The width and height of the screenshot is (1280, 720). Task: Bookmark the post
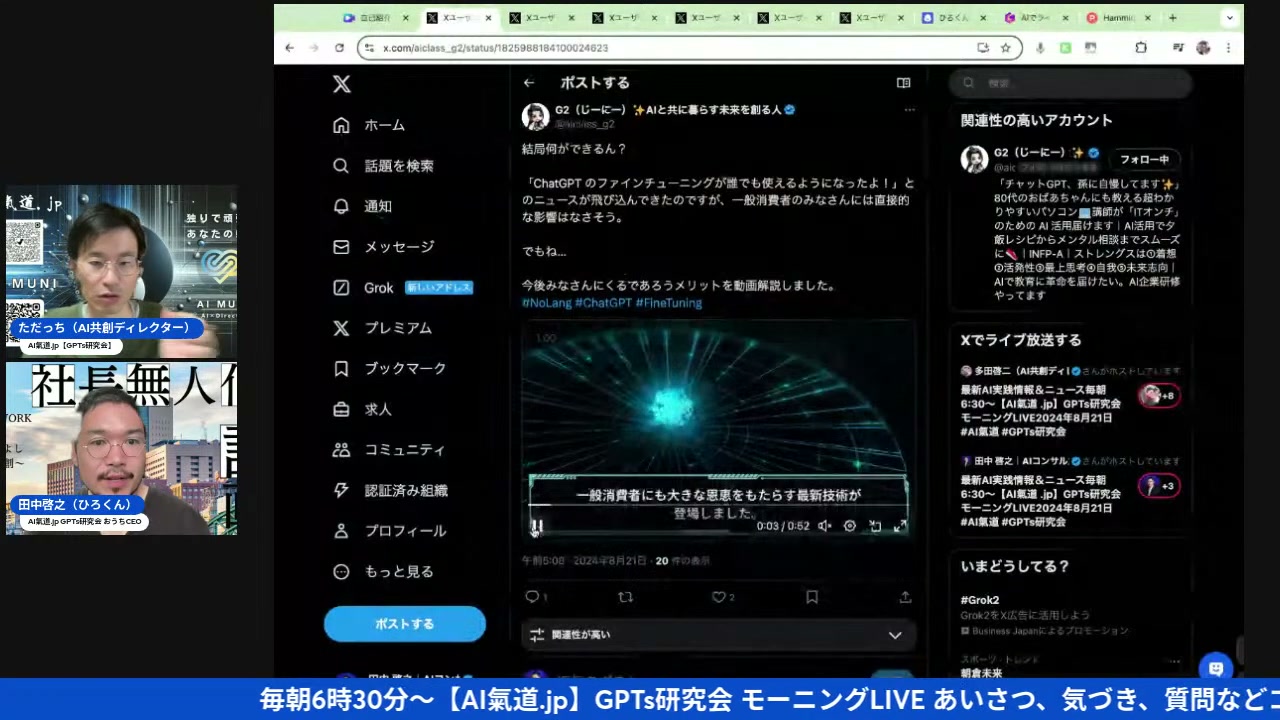click(812, 597)
